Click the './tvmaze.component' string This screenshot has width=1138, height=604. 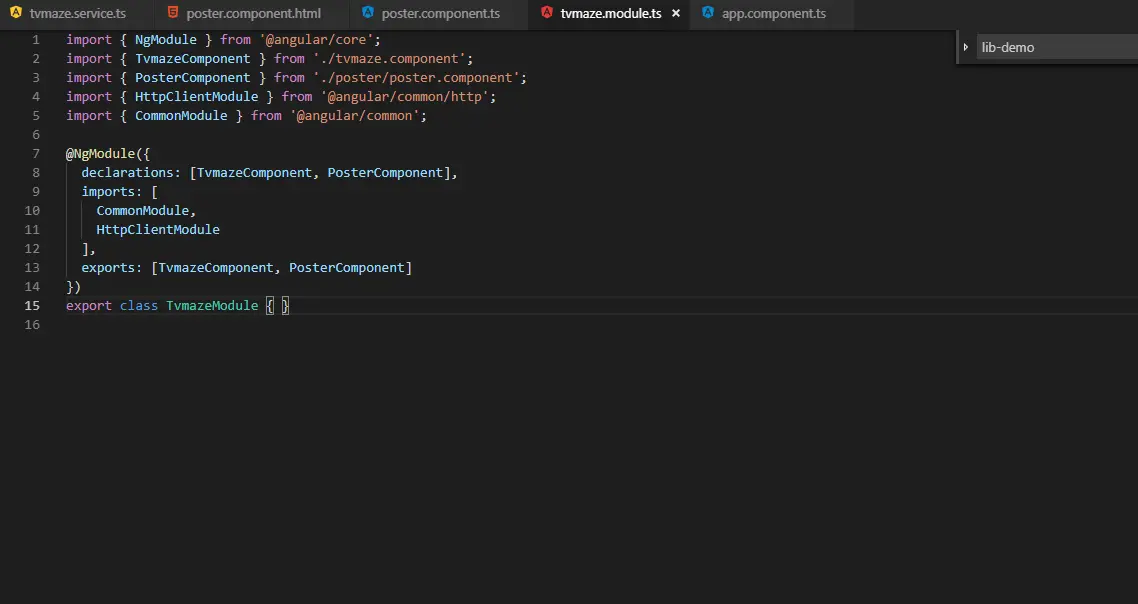[389, 59]
